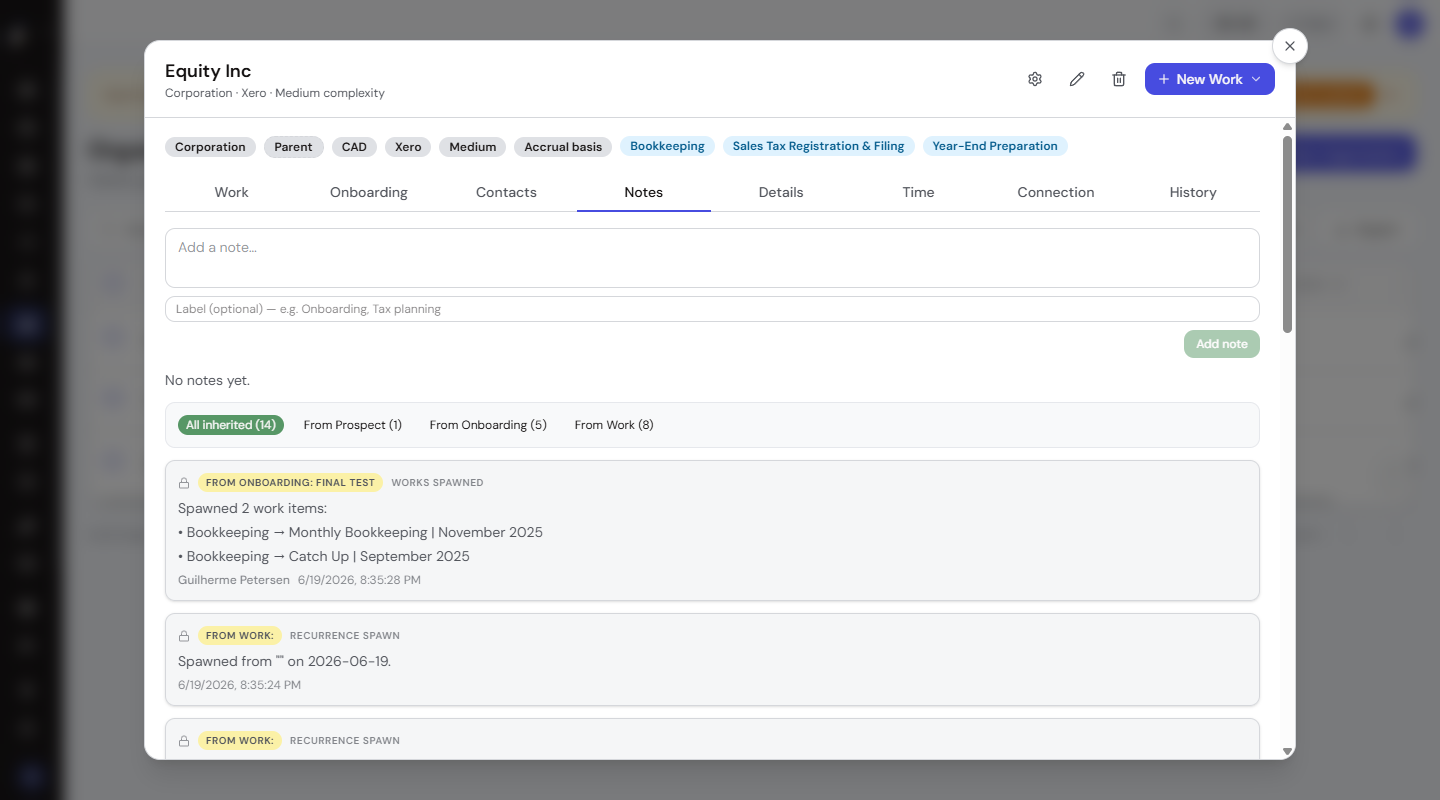Click the Year-End Preparation tag
This screenshot has height=800, width=1440.
995,146
